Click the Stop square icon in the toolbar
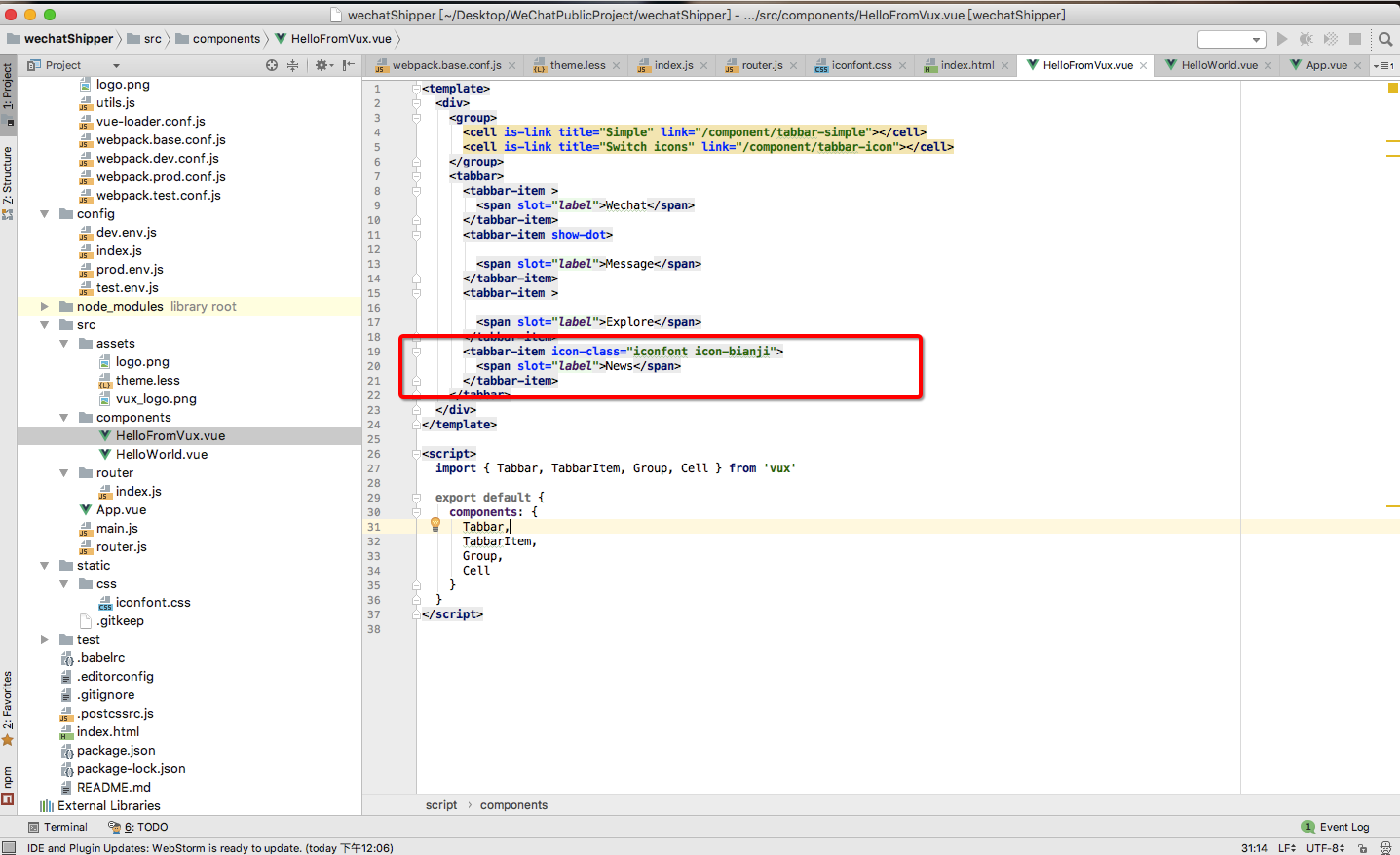 pos(1355,39)
